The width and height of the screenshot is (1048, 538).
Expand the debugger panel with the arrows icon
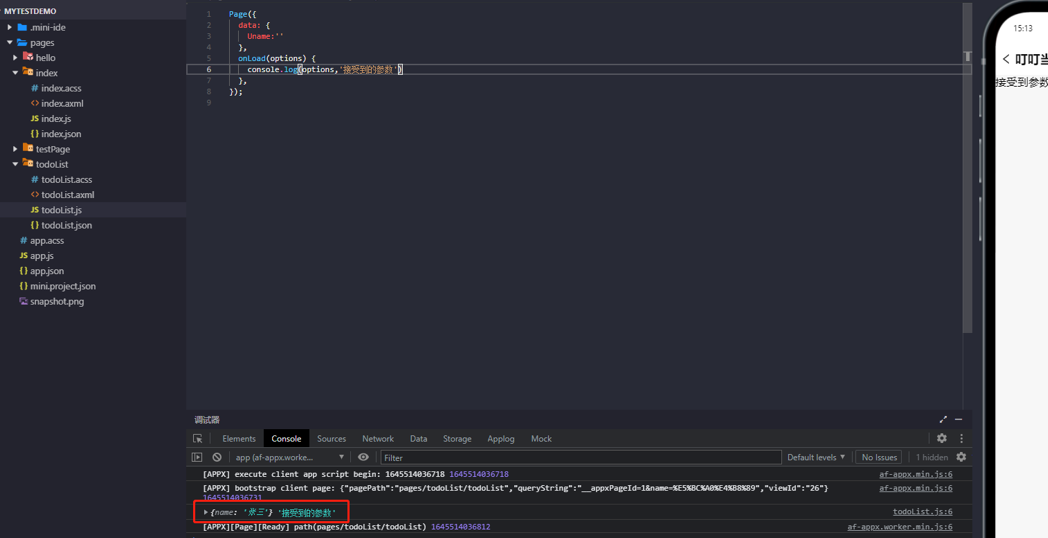point(943,419)
